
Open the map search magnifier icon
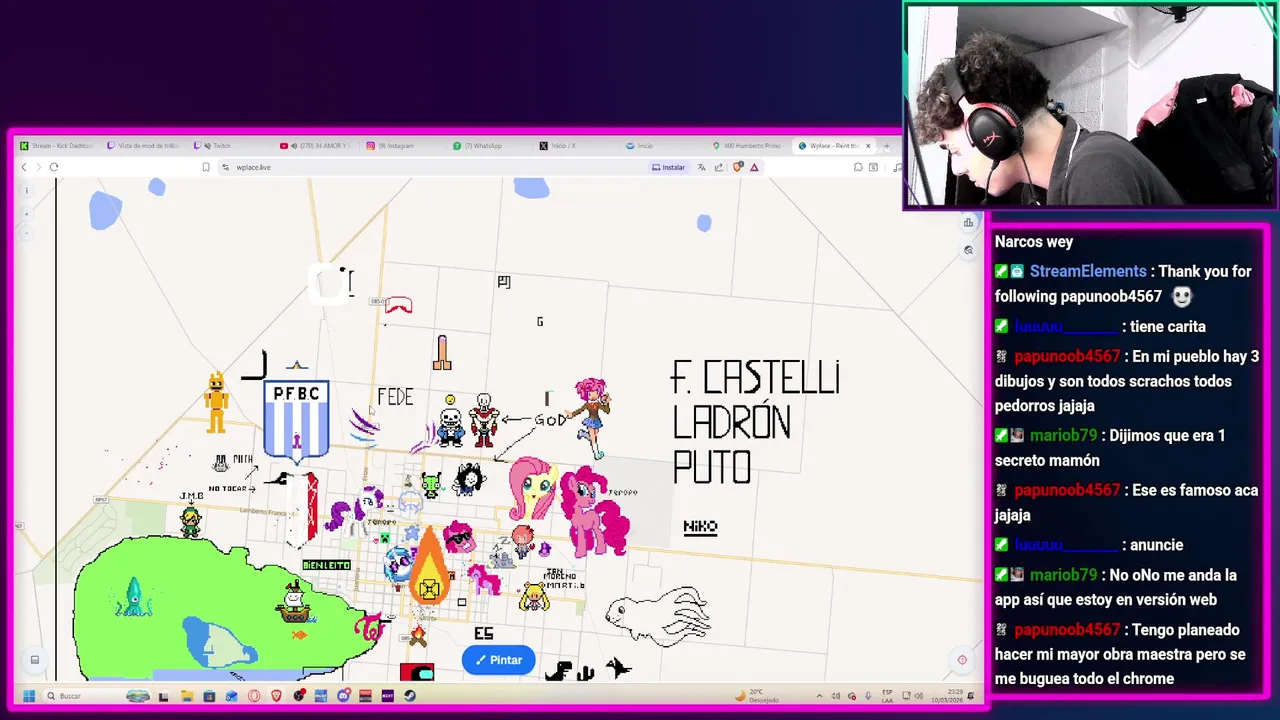(x=968, y=250)
